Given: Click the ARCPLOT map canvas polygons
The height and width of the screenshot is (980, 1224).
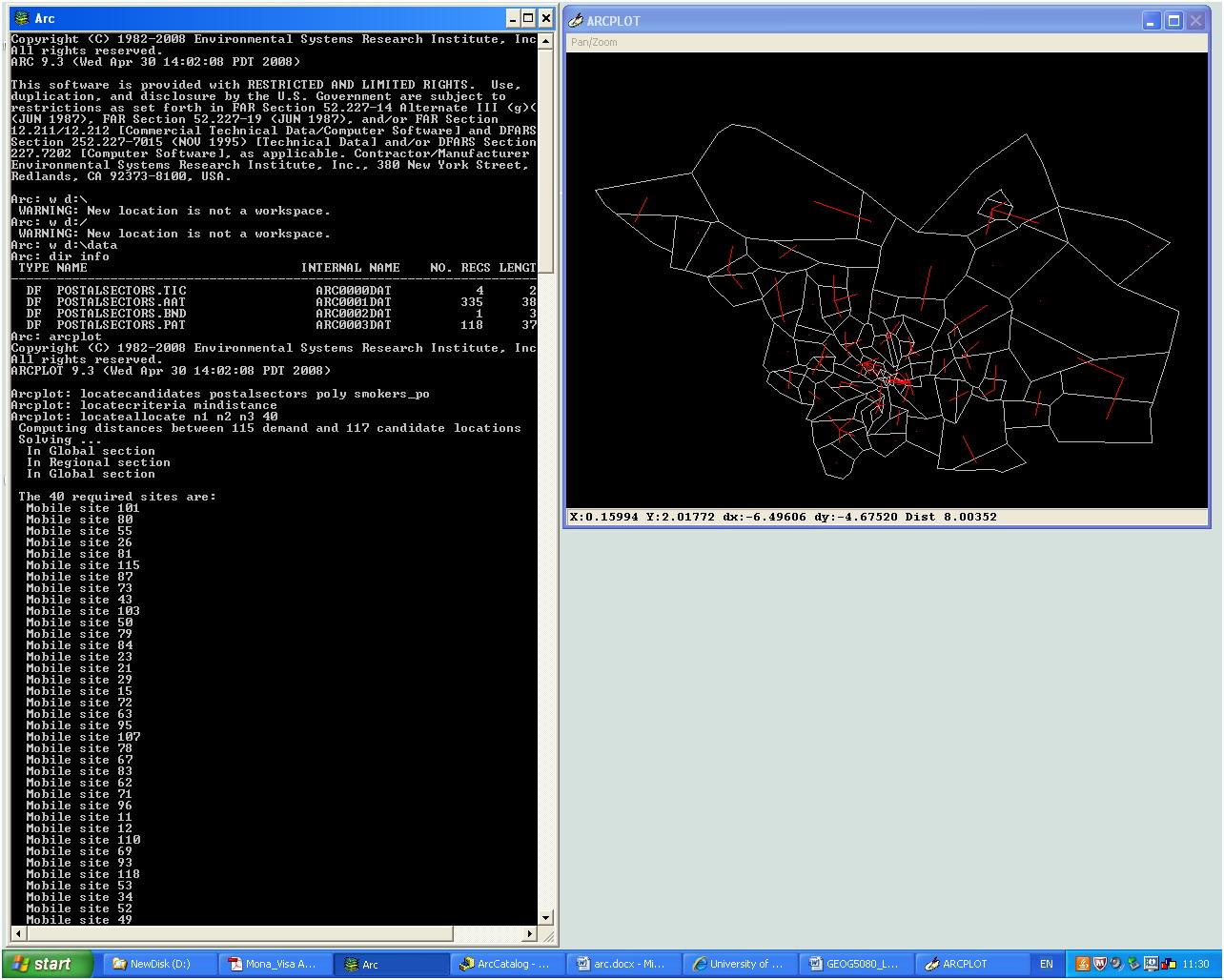Looking at the screenshot, I should click(x=887, y=280).
